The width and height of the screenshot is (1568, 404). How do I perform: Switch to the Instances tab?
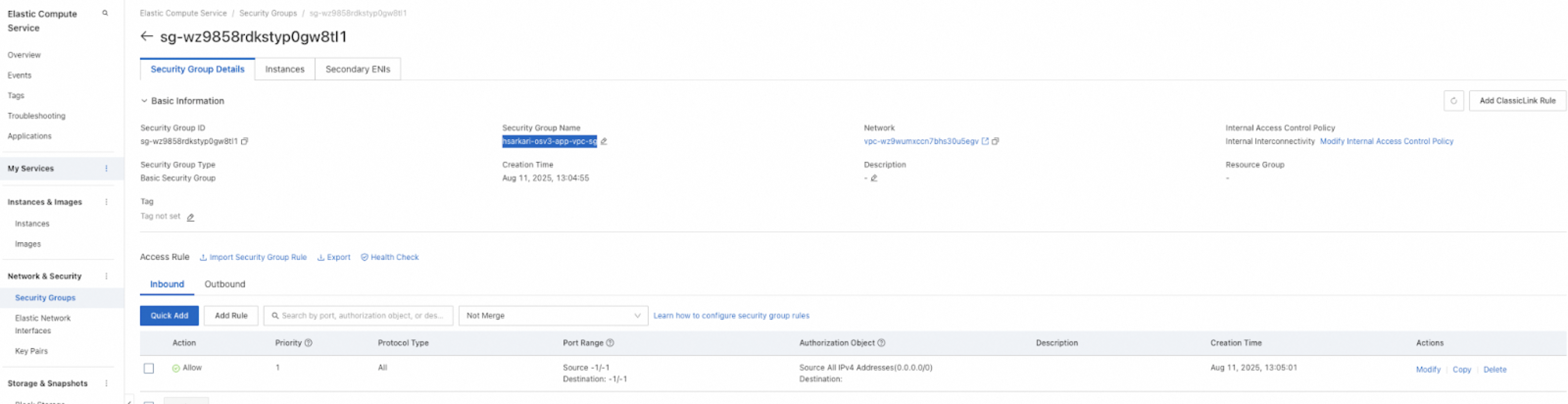tap(284, 70)
